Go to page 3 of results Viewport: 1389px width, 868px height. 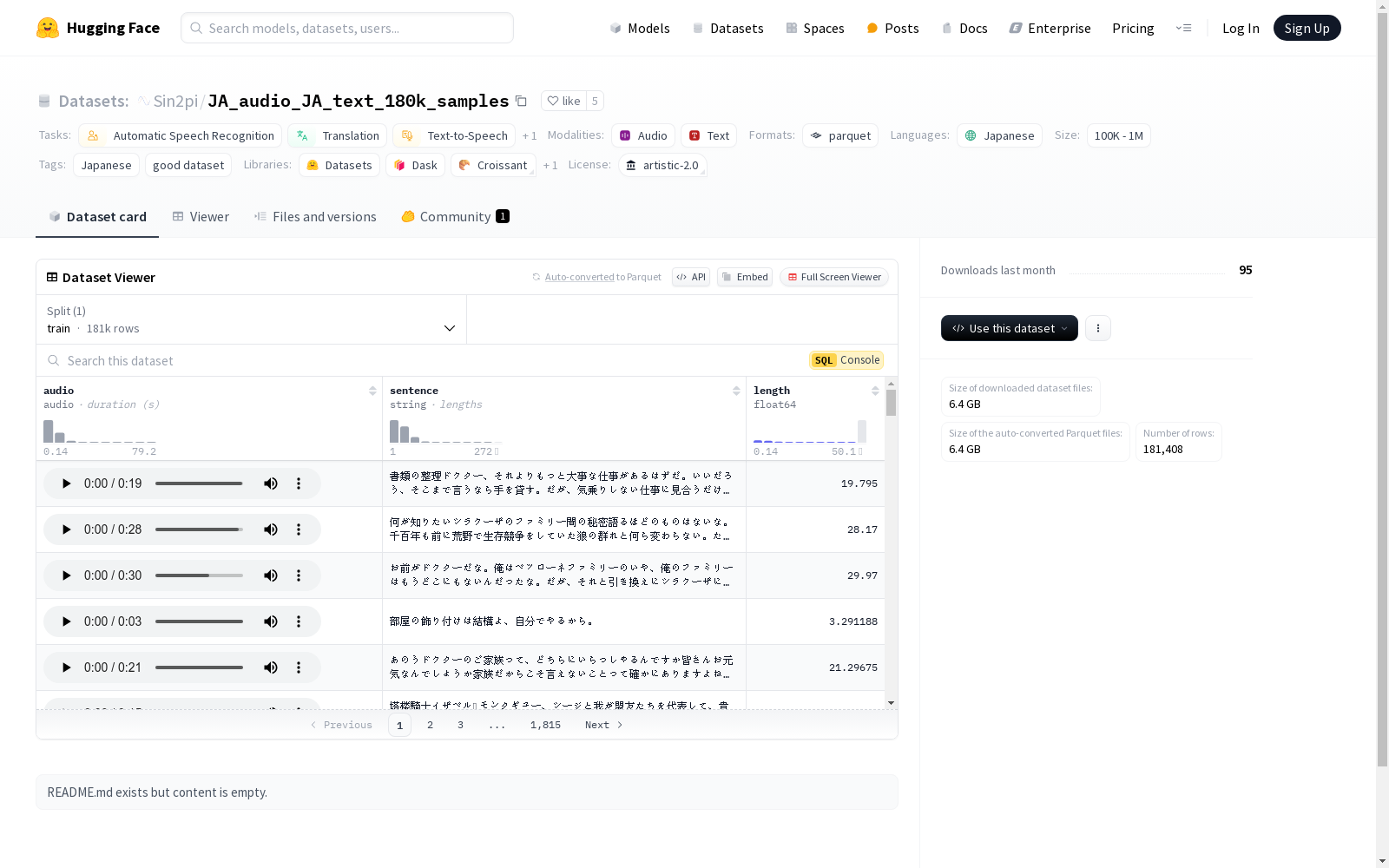click(460, 725)
